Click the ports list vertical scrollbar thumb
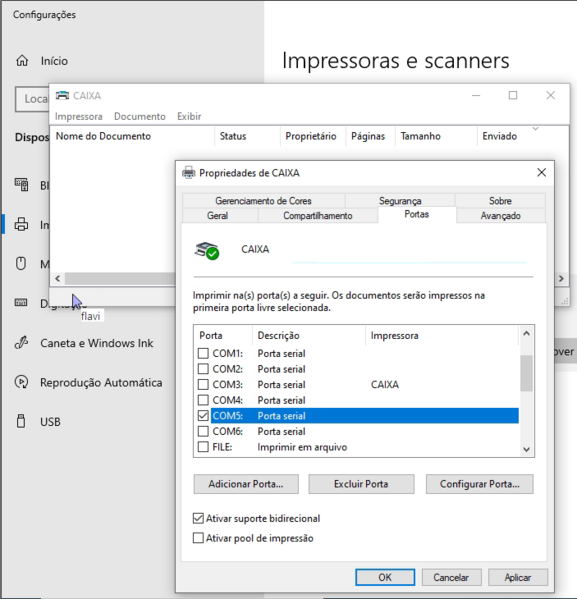The image size is (577, 599). coord(526,373)
